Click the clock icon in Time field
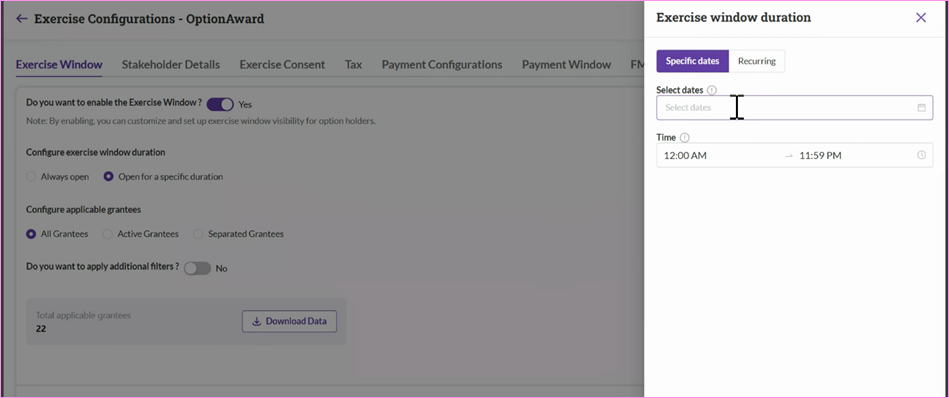The height and width of the screenshot is (398, 949). [921, 155]
